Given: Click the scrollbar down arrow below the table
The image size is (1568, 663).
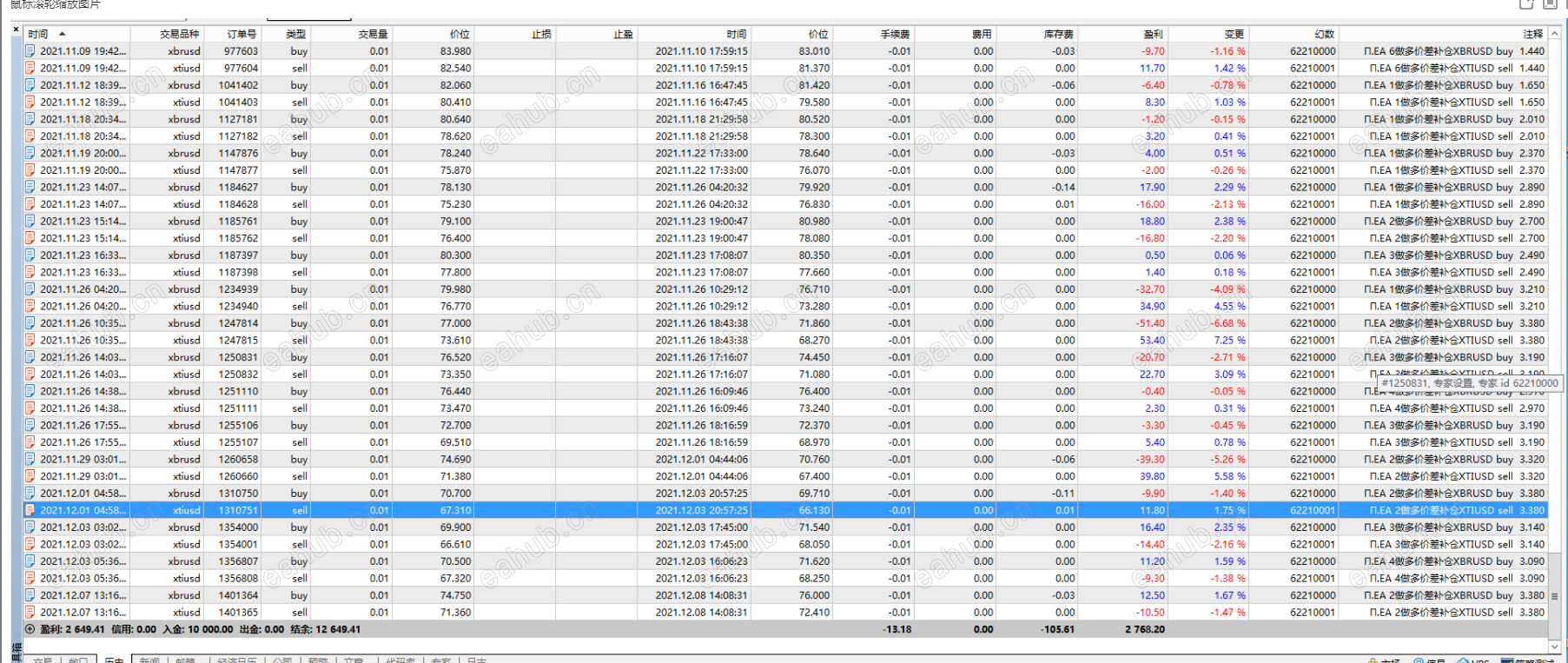Looking at the screenshot, I should click(x=1555, y=646).
